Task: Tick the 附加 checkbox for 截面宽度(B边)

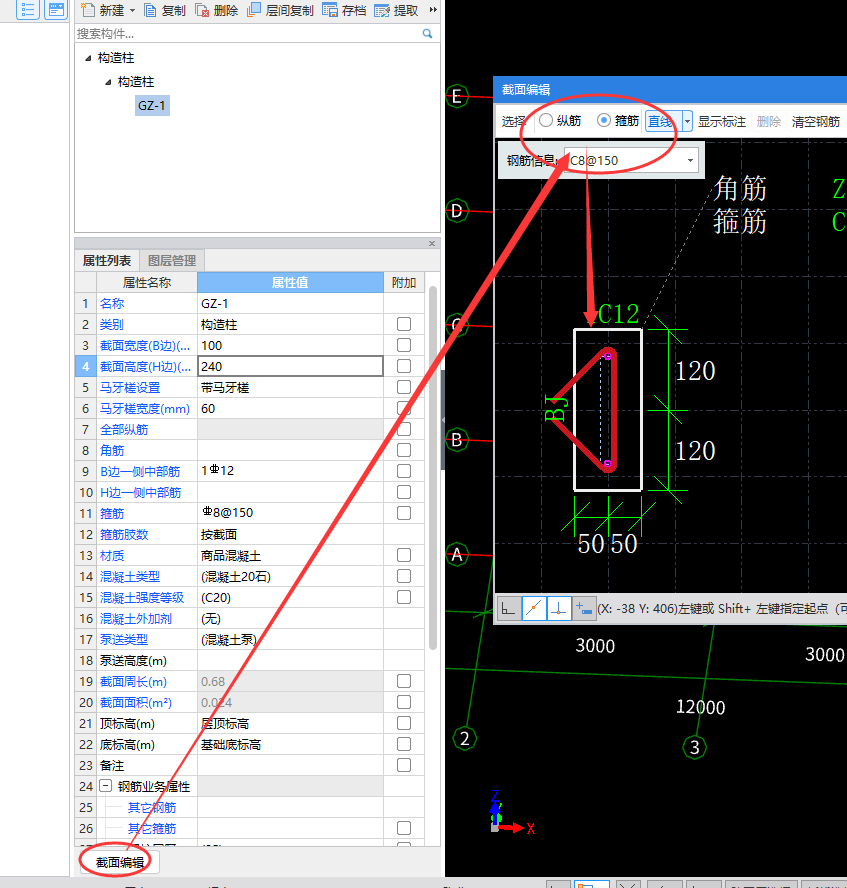Action: pos(404,345)
